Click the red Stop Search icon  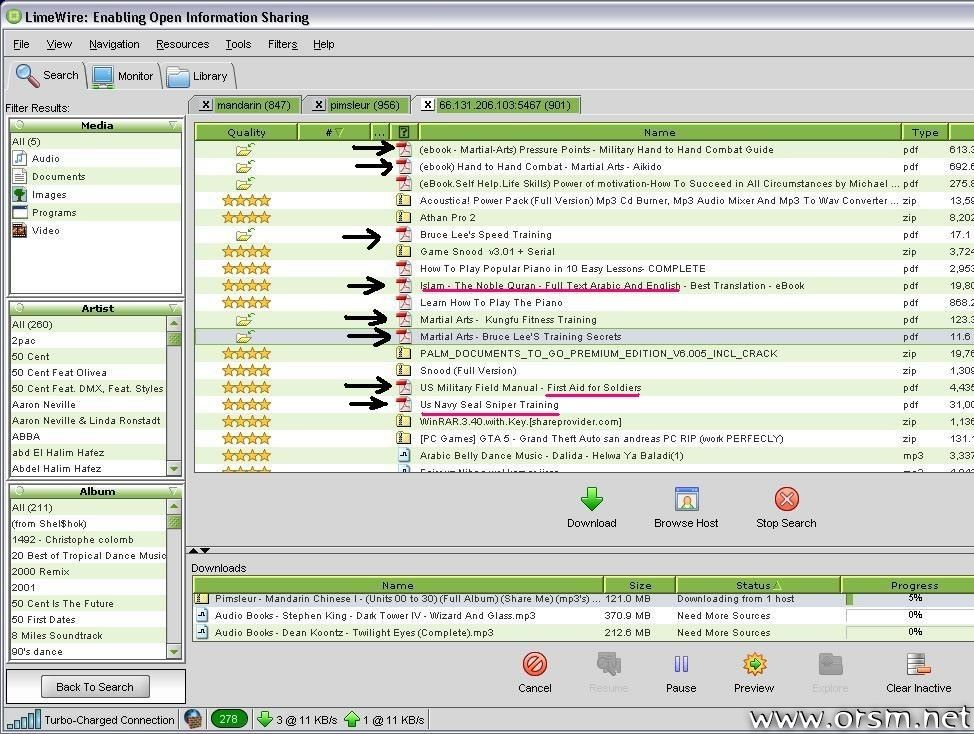click(786, 499)
